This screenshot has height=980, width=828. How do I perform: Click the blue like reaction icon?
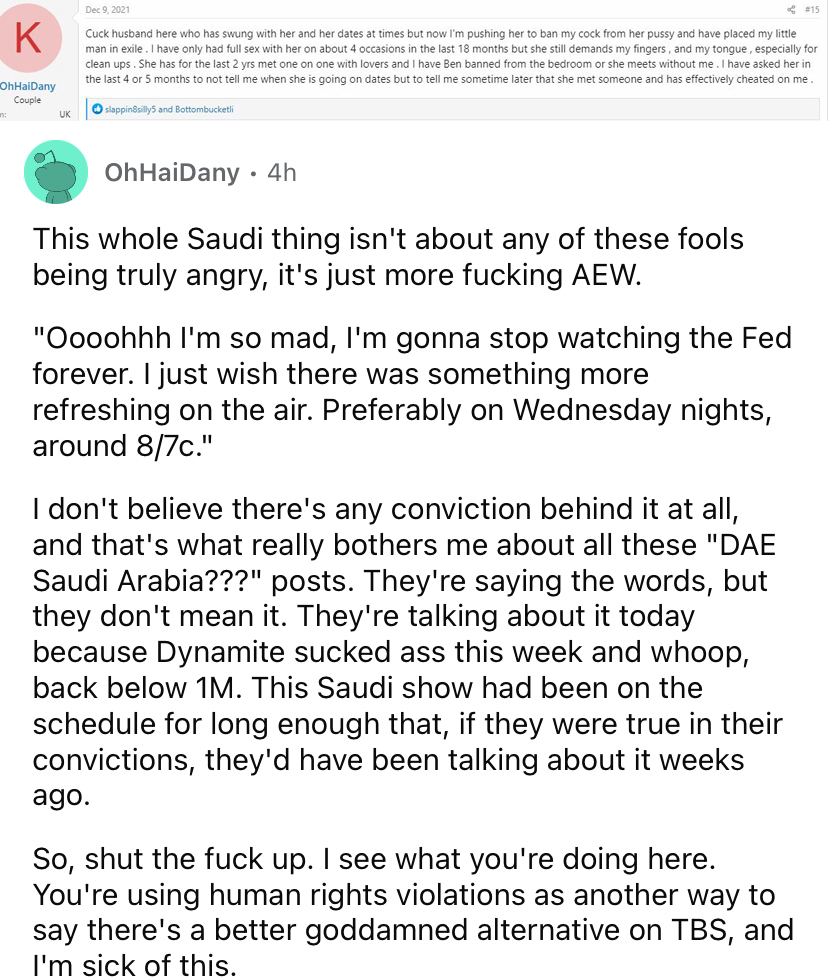click(x=97, y=109)
